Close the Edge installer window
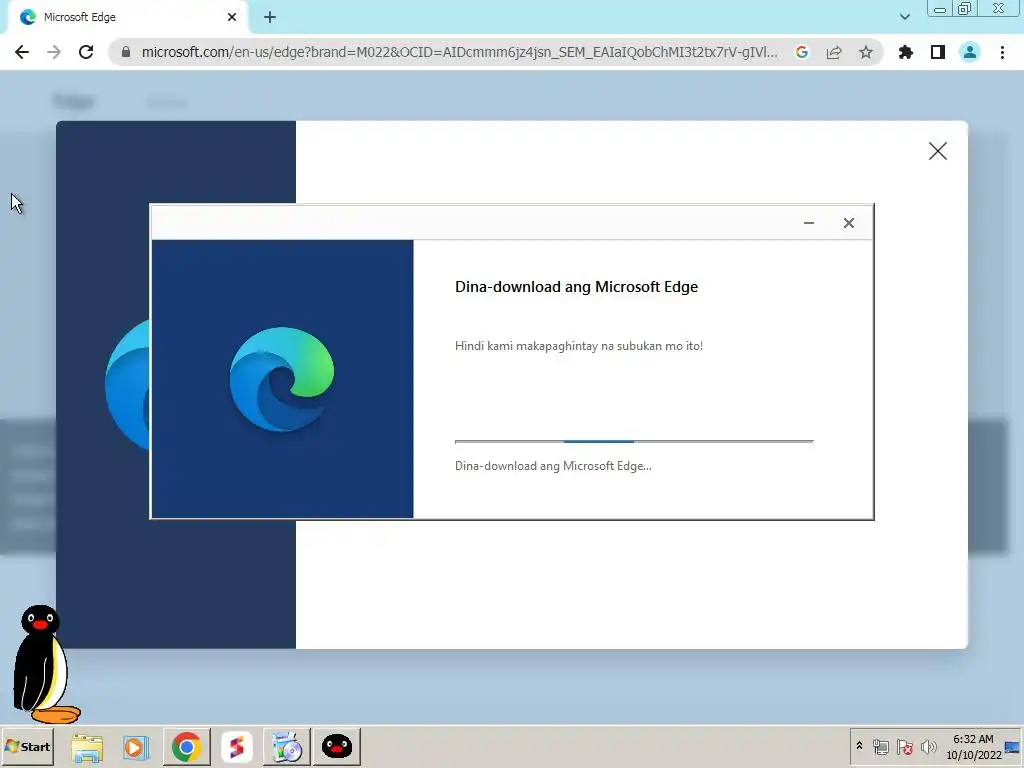1024x768 pixels. point(848,223)
